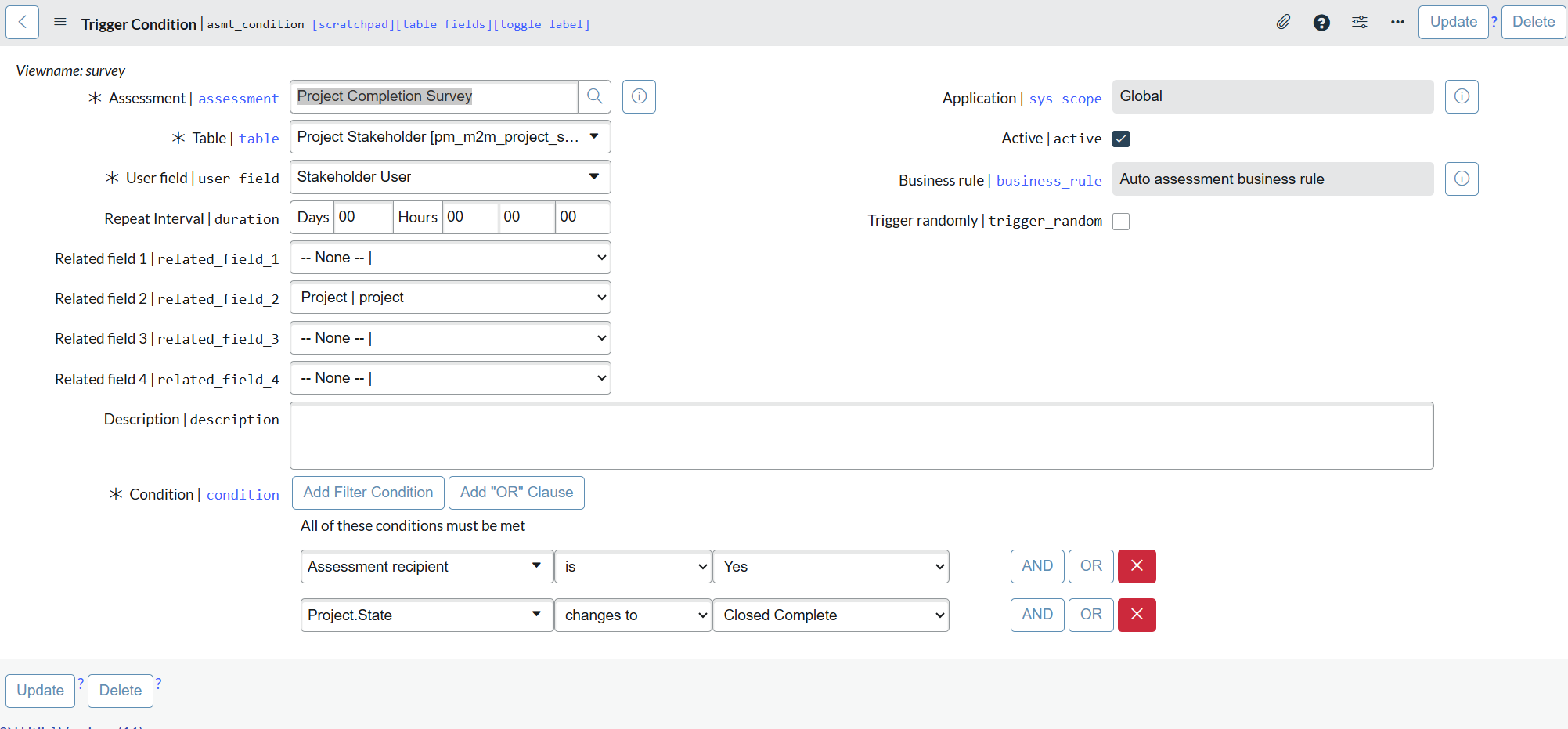The height and width of the screenshot is (729, 1568).
Task: Uncheck the Active checkbox
Action: pyautogui.click(x=1121, y=139)
